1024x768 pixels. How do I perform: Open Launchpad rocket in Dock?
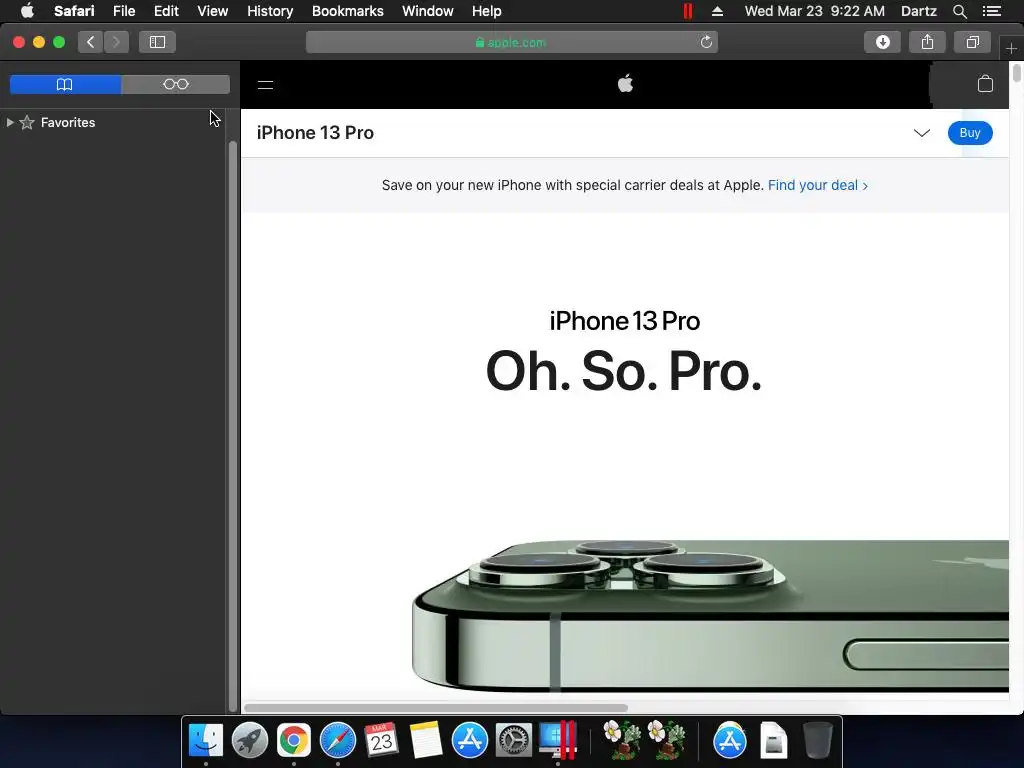click(x=249, y=740)
